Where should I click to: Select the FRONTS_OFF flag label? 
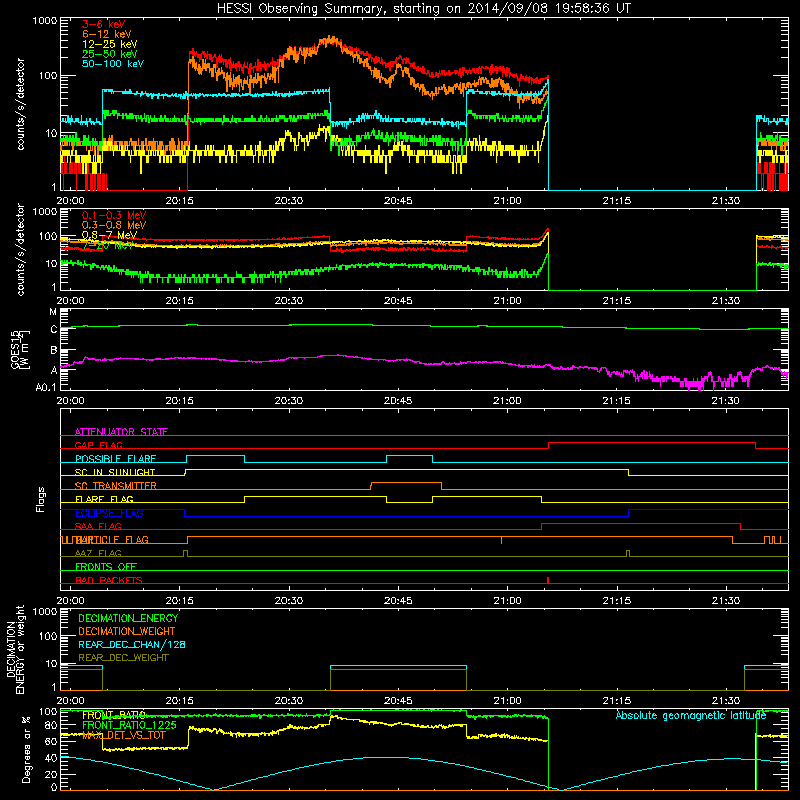(x=106, y=566)
